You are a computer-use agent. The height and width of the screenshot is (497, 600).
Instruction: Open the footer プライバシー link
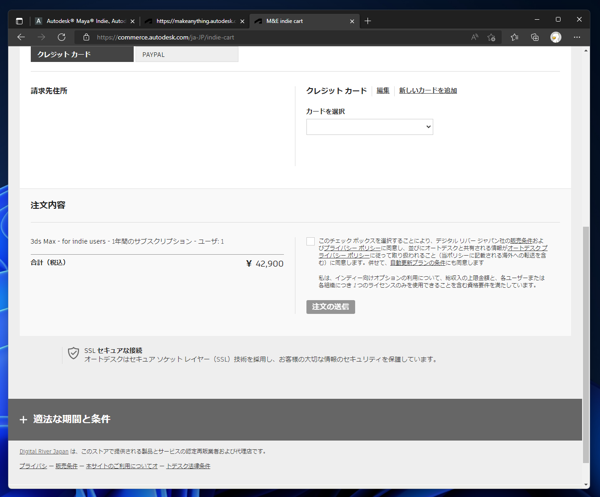pyautogui.click(x=33, y=466)
